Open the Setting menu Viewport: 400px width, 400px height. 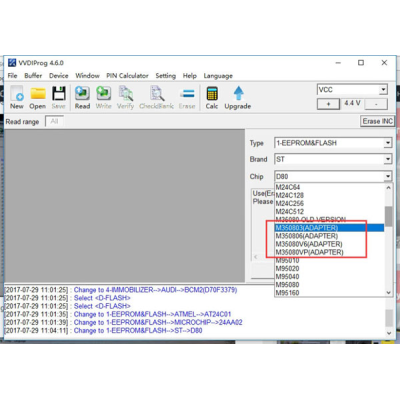166,76
